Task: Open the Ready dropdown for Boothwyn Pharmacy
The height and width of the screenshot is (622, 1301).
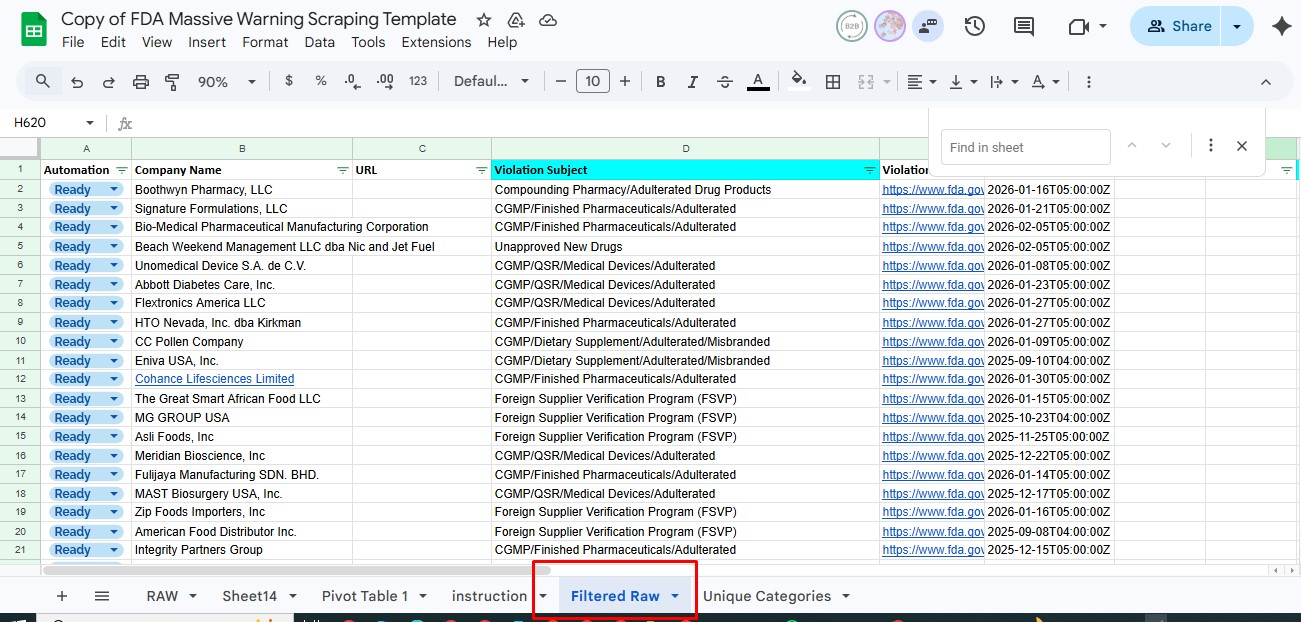Action: (114, 190)
